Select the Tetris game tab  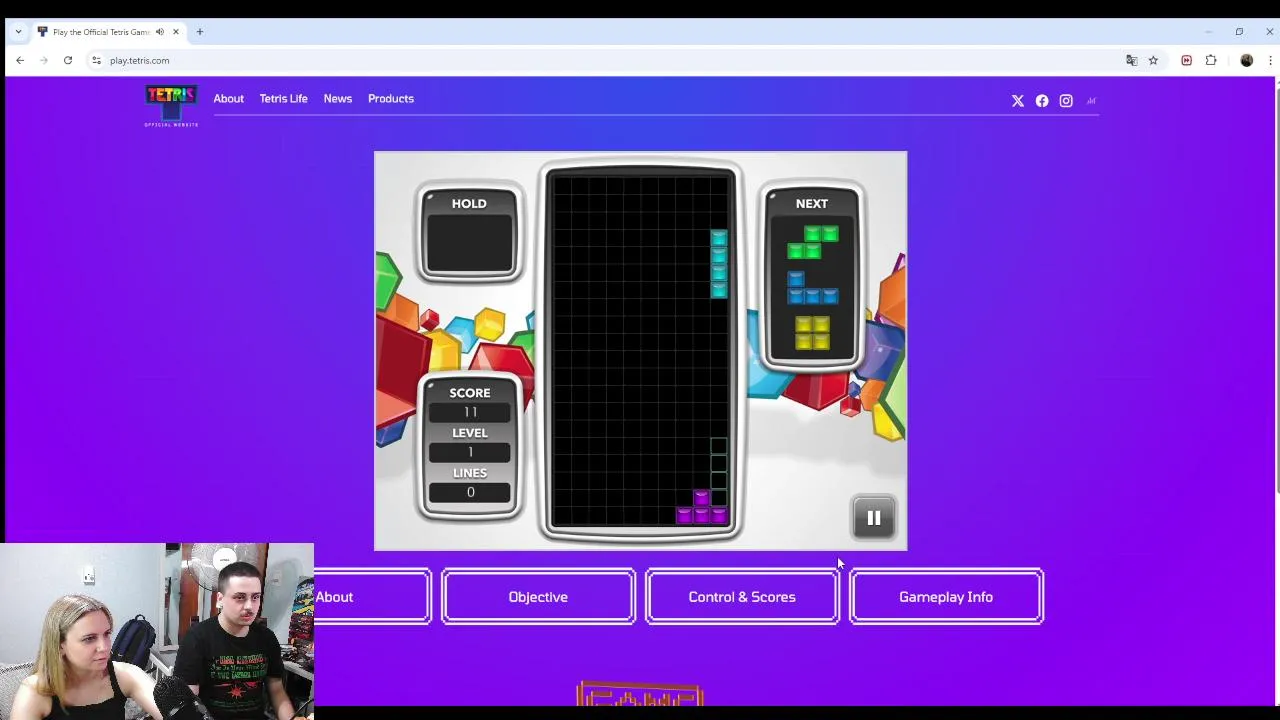click(x=101, y=32)
